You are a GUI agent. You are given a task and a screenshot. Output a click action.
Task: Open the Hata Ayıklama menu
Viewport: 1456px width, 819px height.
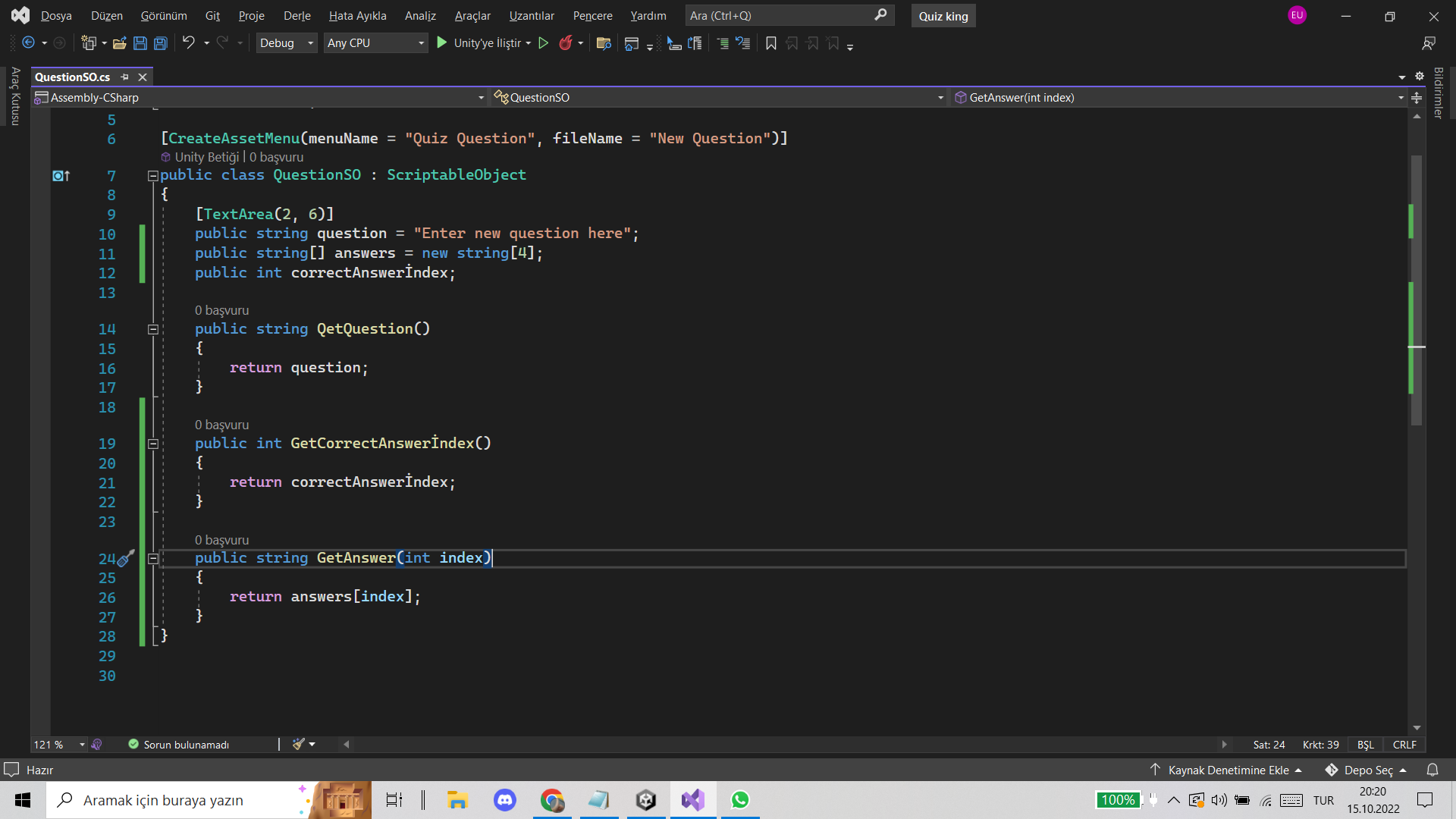(357, 15)
